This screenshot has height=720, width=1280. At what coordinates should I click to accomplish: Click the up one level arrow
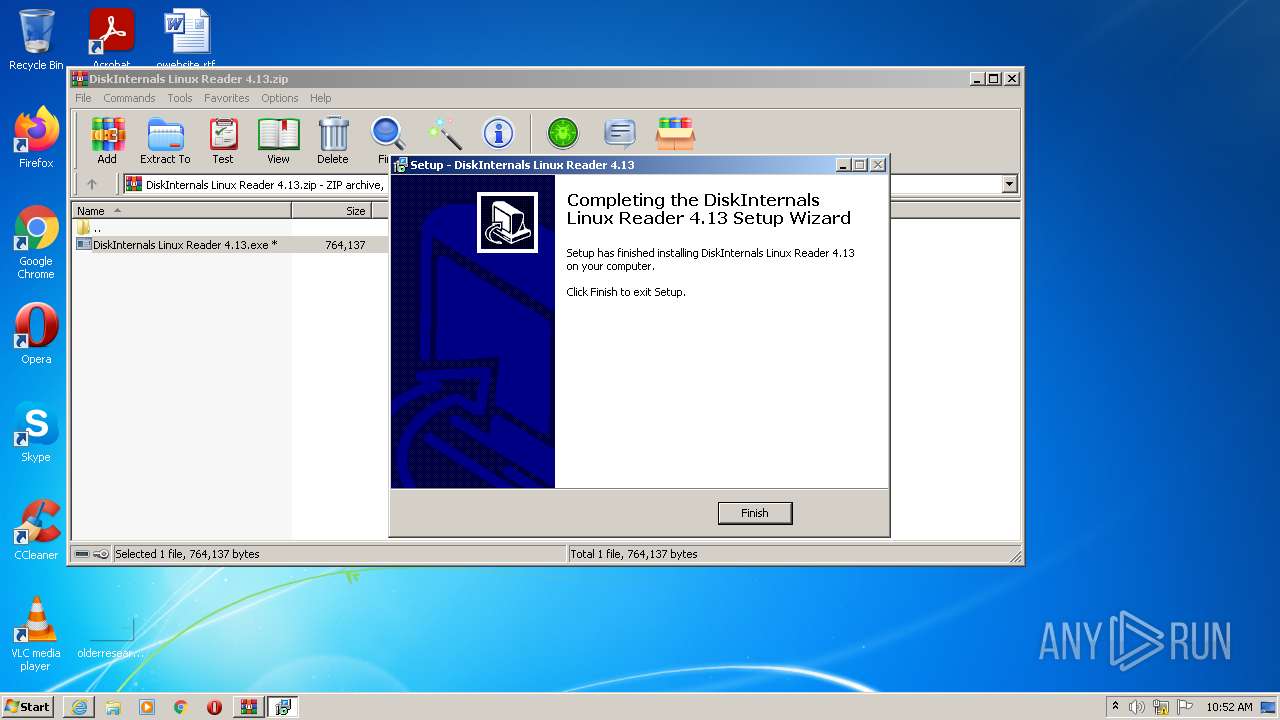coord(92,184)
